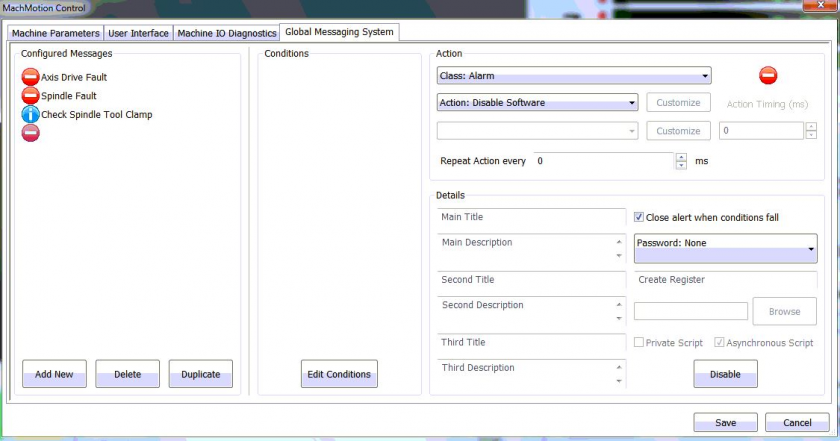This screenshot has width=840, height=441.
Task: Open the Class: Alarm dropdown
Action: 574,76
